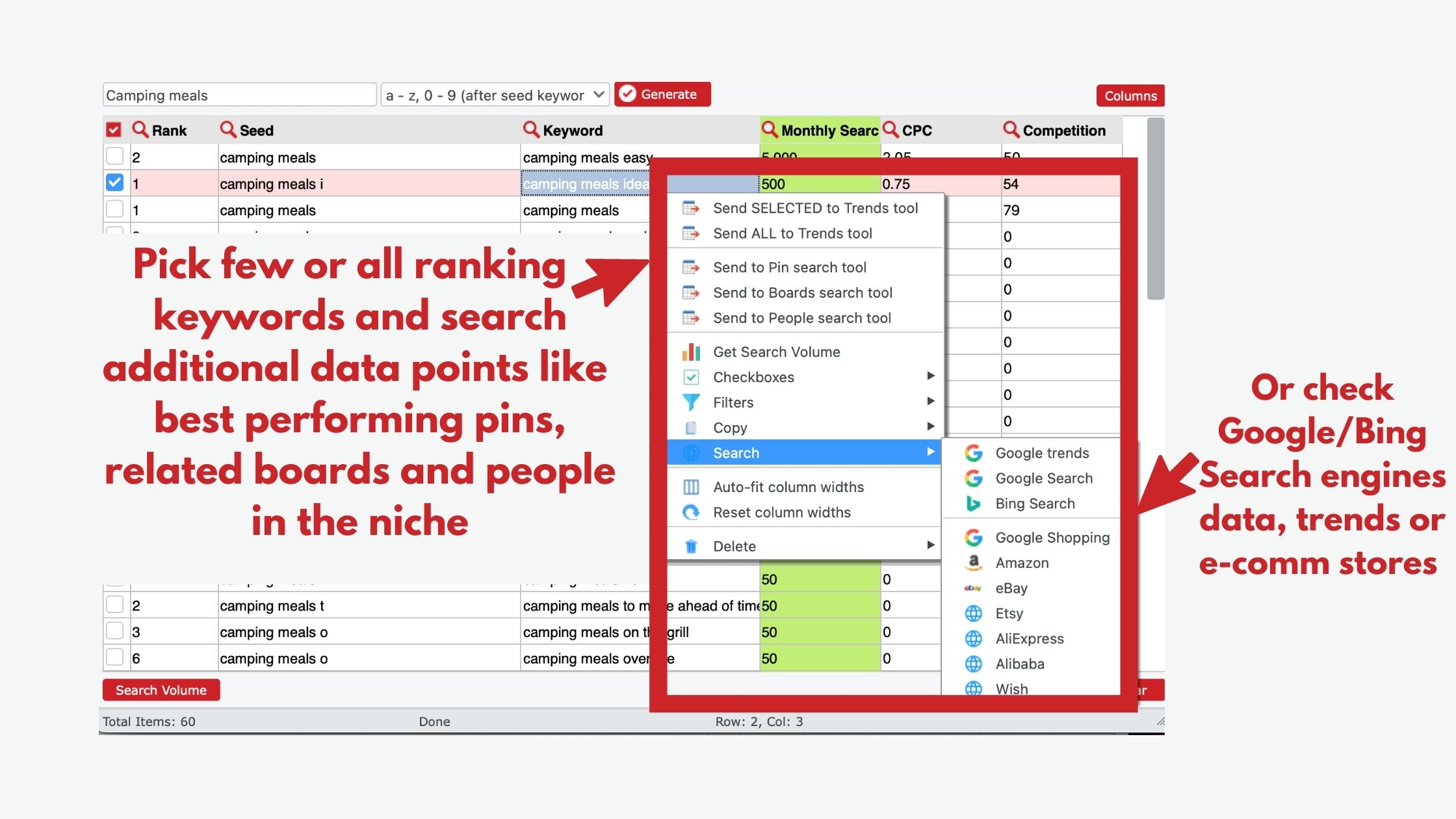The image size is (1456, 819).
Task: Toggle the select-all checkbox in header
Action: [114, 130]
